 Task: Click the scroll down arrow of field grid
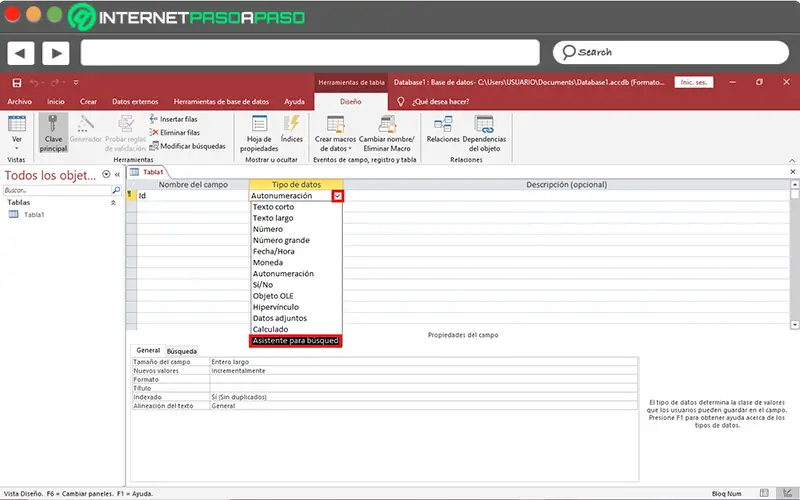click(x=794, y=324)
